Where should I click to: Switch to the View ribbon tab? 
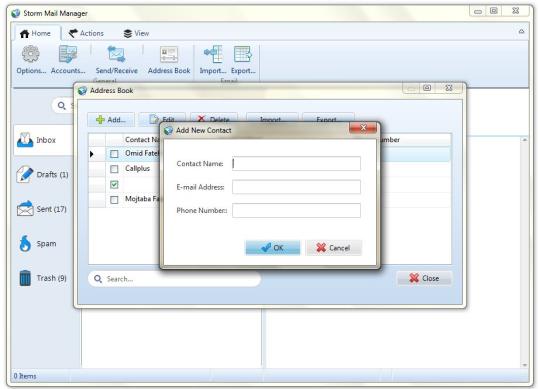click(x=136, y=33)
